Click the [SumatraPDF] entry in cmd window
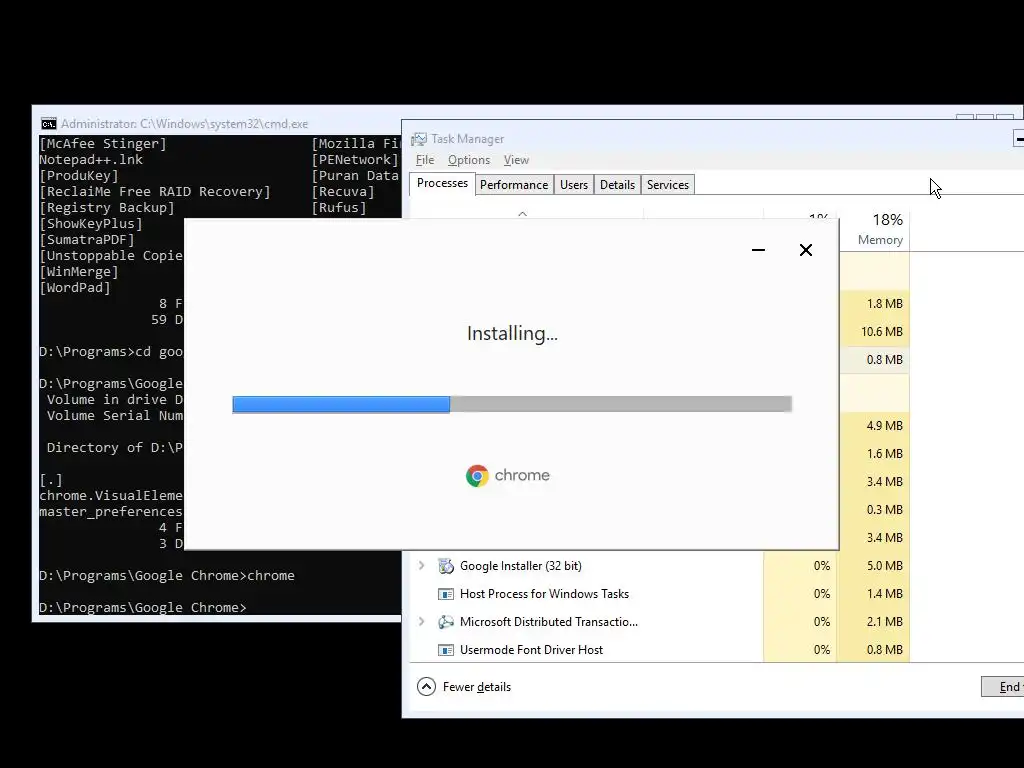 87,240
